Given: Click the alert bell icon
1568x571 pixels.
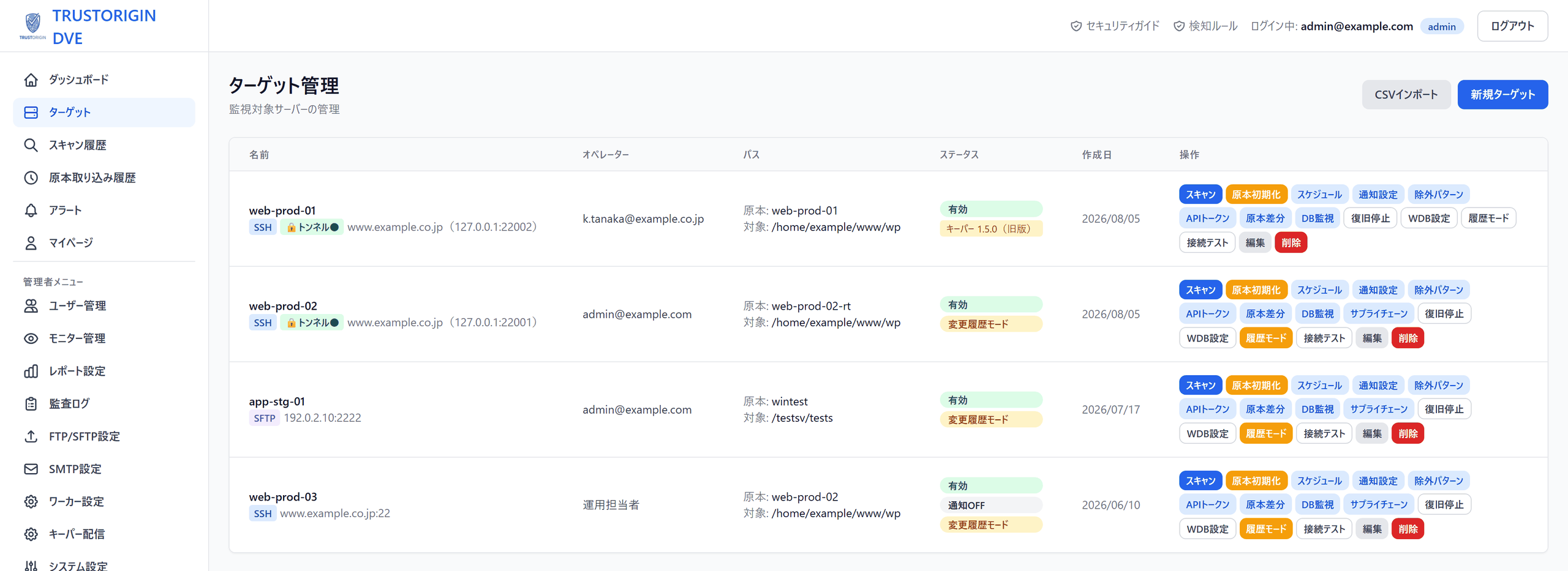Looking at the screenshot, I should click(x=31, y=211).
